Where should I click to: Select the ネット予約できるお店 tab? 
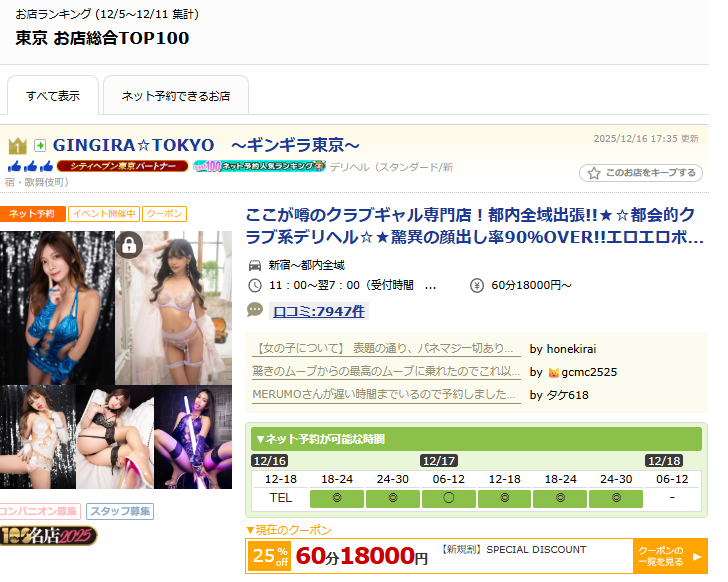[175, 97]
